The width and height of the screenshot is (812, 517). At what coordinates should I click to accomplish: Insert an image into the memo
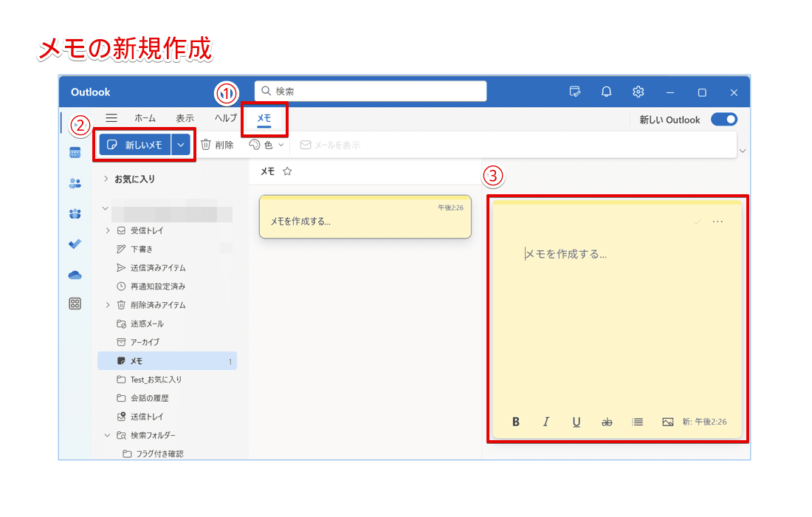[668, 422]
